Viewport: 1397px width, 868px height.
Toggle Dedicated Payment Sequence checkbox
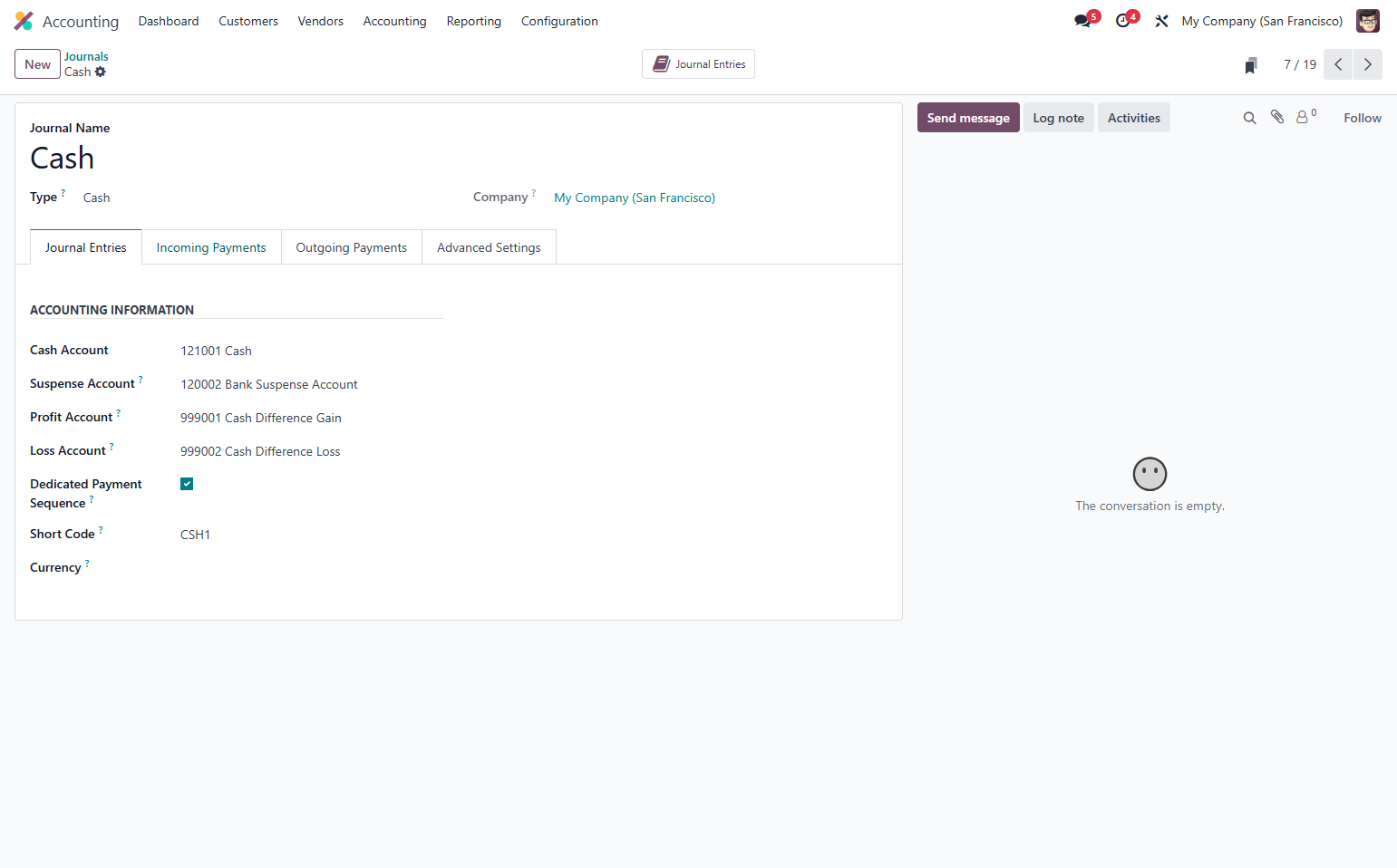coord(187,484)
